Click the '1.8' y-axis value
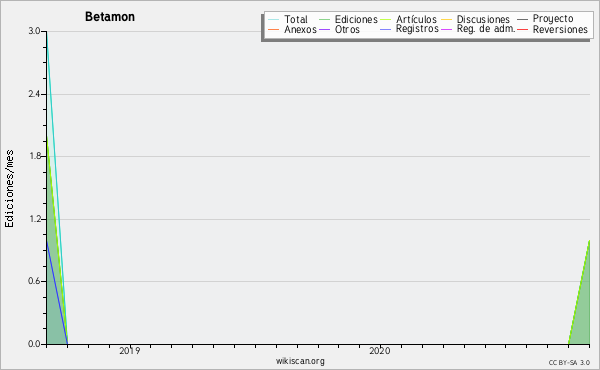This screenshot has height=370, width=600. pyautogui.click(x=34, y=156)
